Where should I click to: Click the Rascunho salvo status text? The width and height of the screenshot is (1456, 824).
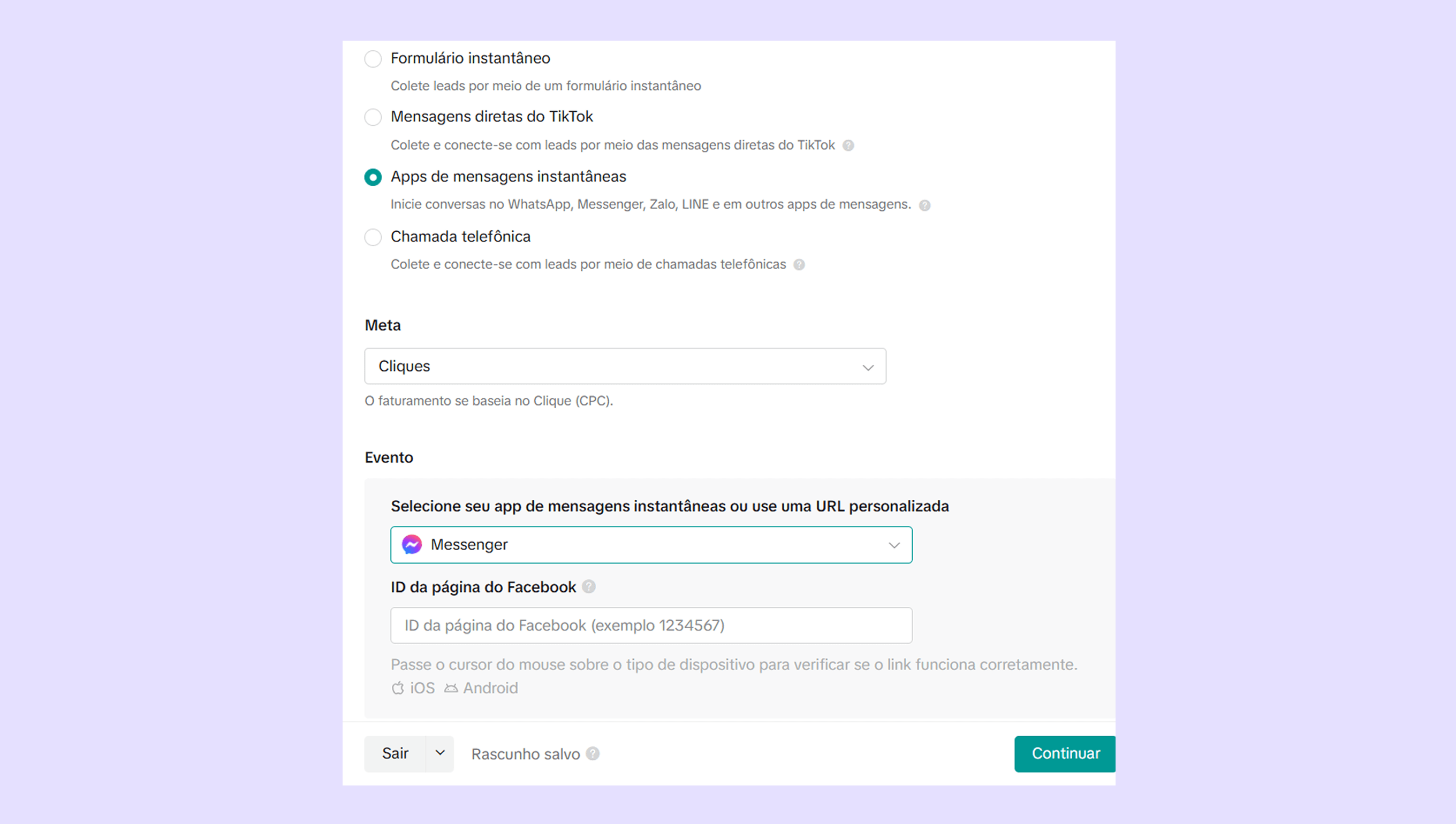pos(525,754)
